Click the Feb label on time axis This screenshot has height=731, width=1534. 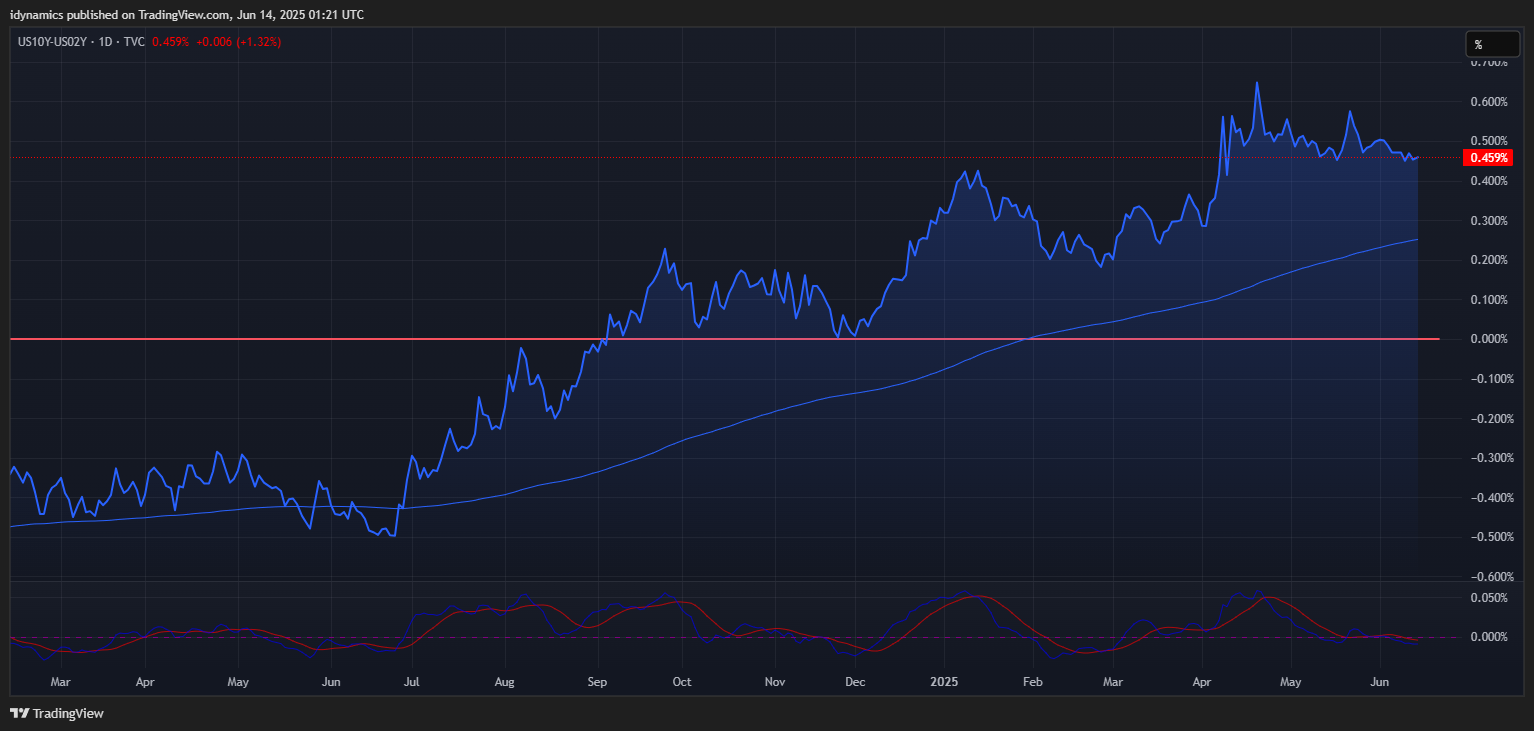tap(1033, 682)
